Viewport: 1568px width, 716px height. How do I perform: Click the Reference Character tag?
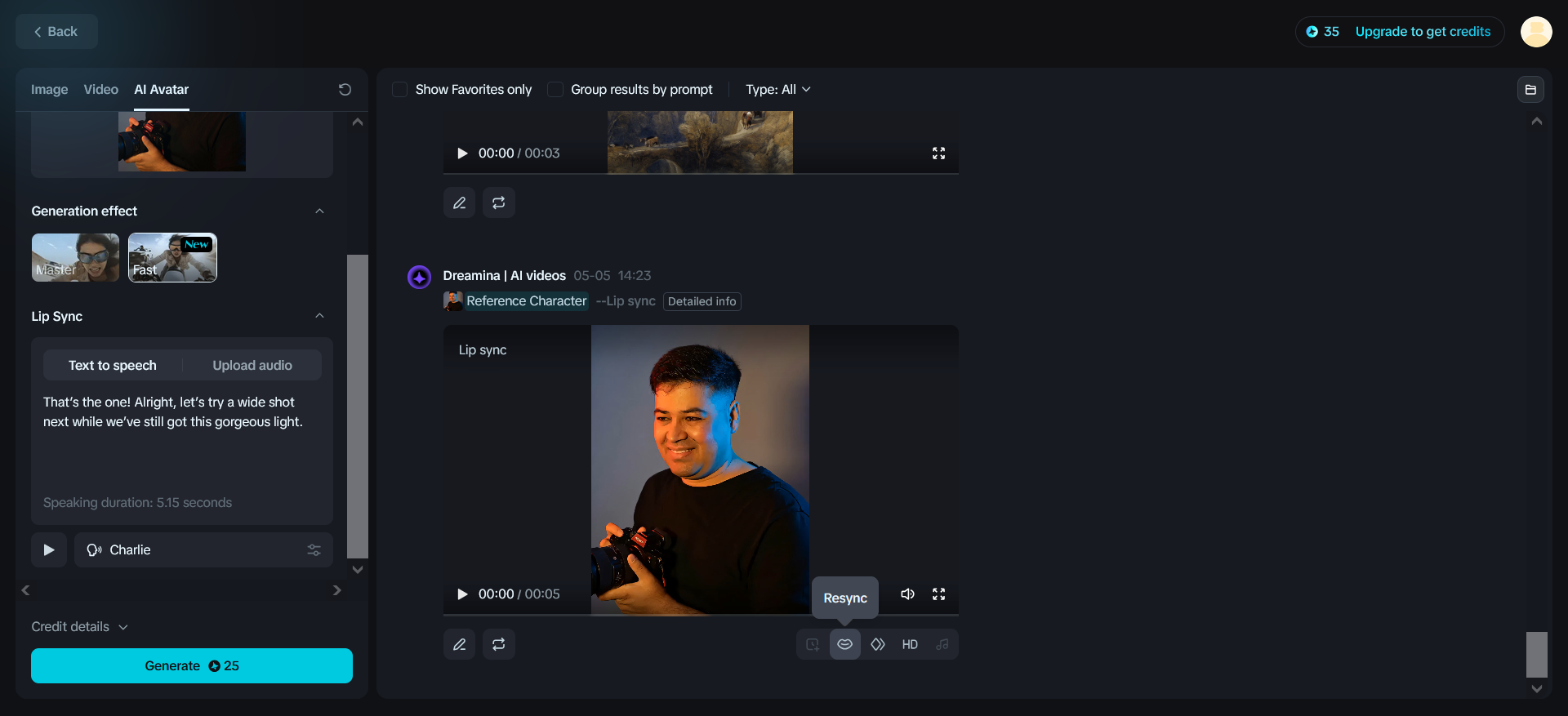click(x=527, y=301)
